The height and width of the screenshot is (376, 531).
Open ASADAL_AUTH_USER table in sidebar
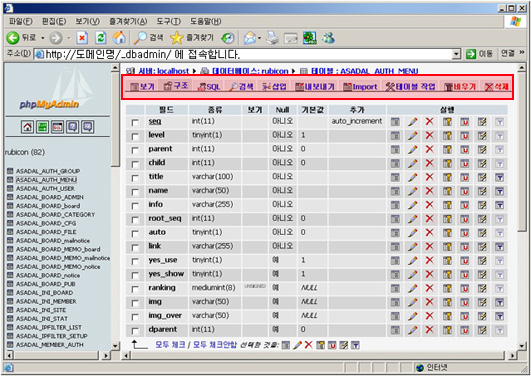click(45, 188)
